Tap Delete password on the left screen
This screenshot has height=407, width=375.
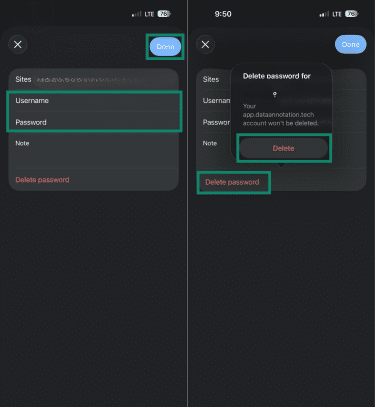[x=42, y=180]
